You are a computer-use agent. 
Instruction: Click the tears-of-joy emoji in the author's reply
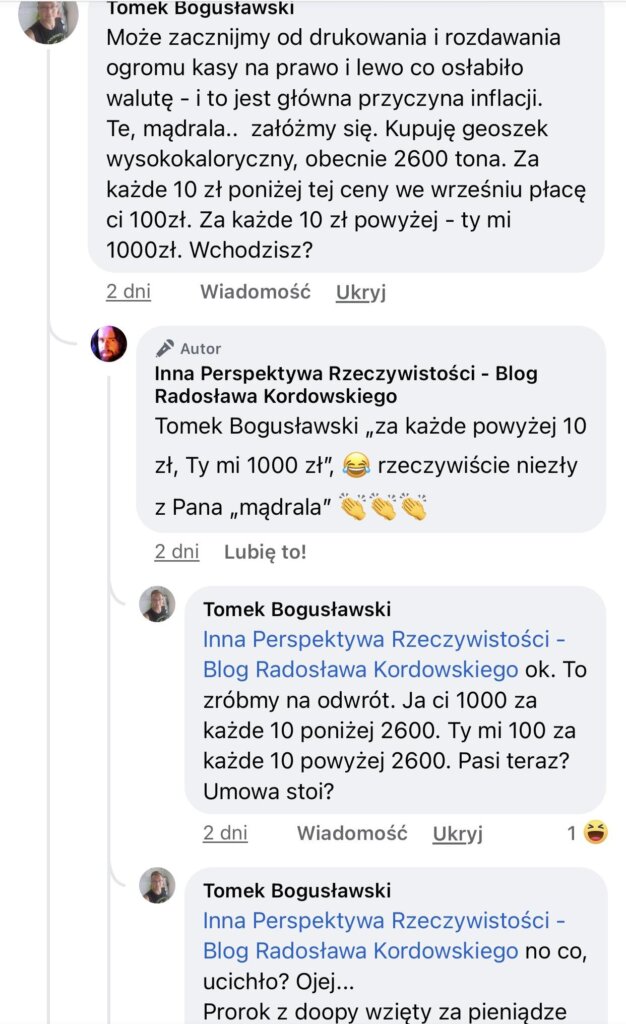click(354, 464)
